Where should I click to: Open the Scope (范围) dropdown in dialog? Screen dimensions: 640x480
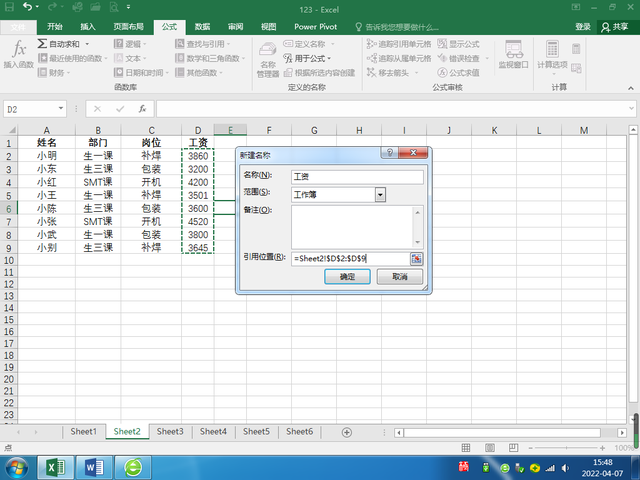[380, 195]
